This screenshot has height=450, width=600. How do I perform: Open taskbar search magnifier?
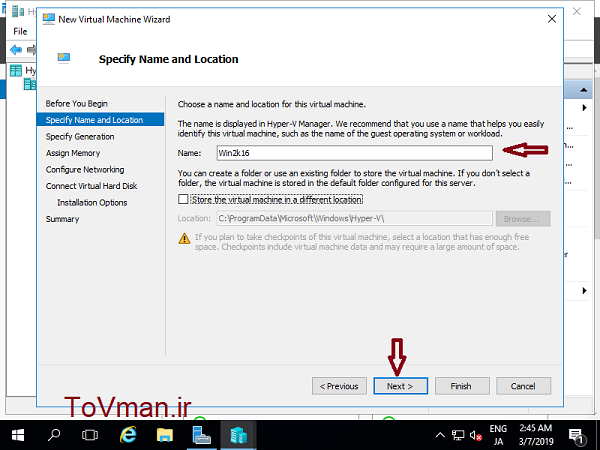click(54, 435)
